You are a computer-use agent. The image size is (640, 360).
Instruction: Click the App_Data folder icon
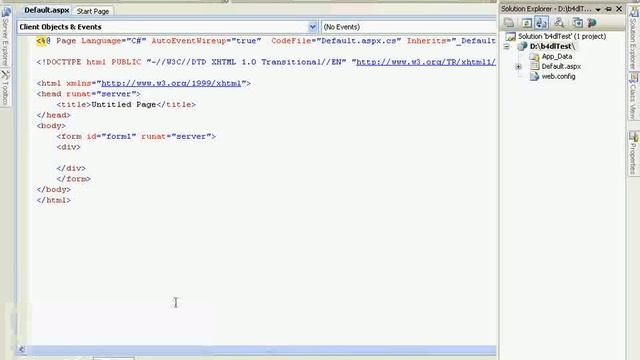point(534,56)
